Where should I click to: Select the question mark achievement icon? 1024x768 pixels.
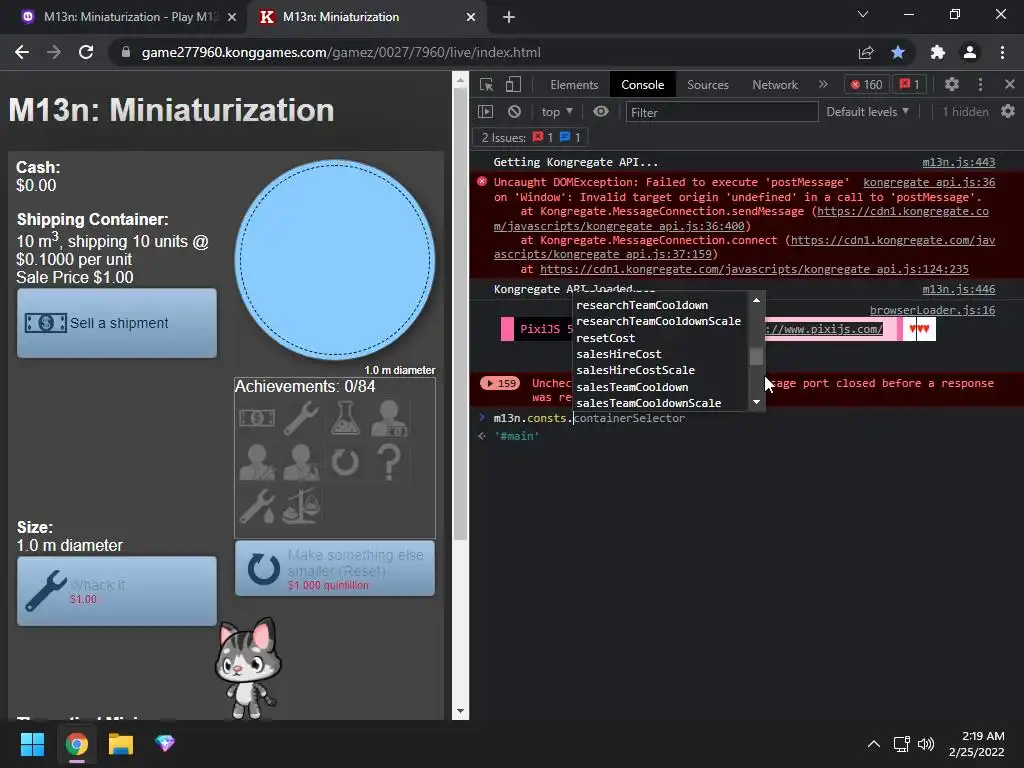[x=389, y=462]
